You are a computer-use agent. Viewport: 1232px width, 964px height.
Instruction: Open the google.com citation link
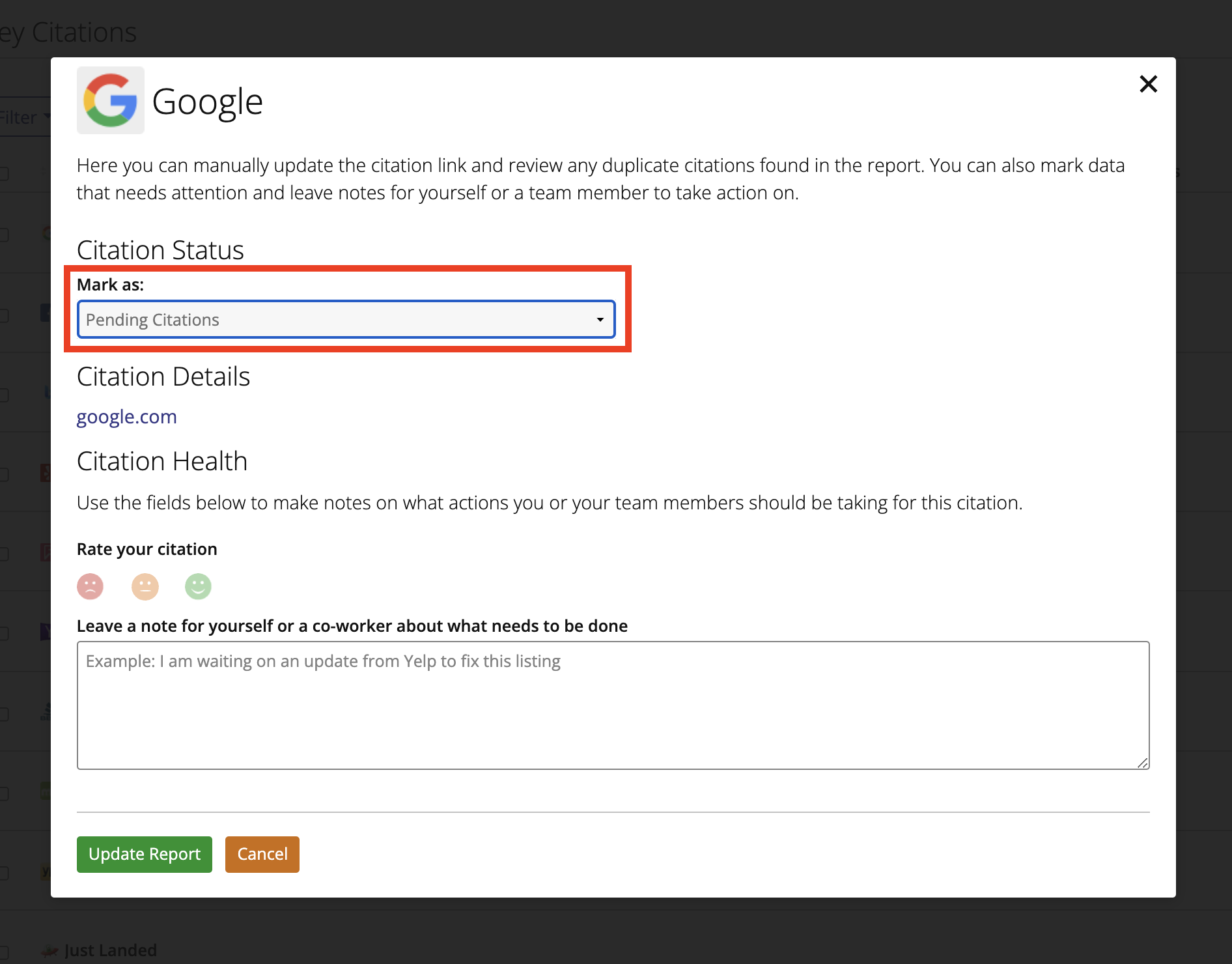[x=127, y=417]
